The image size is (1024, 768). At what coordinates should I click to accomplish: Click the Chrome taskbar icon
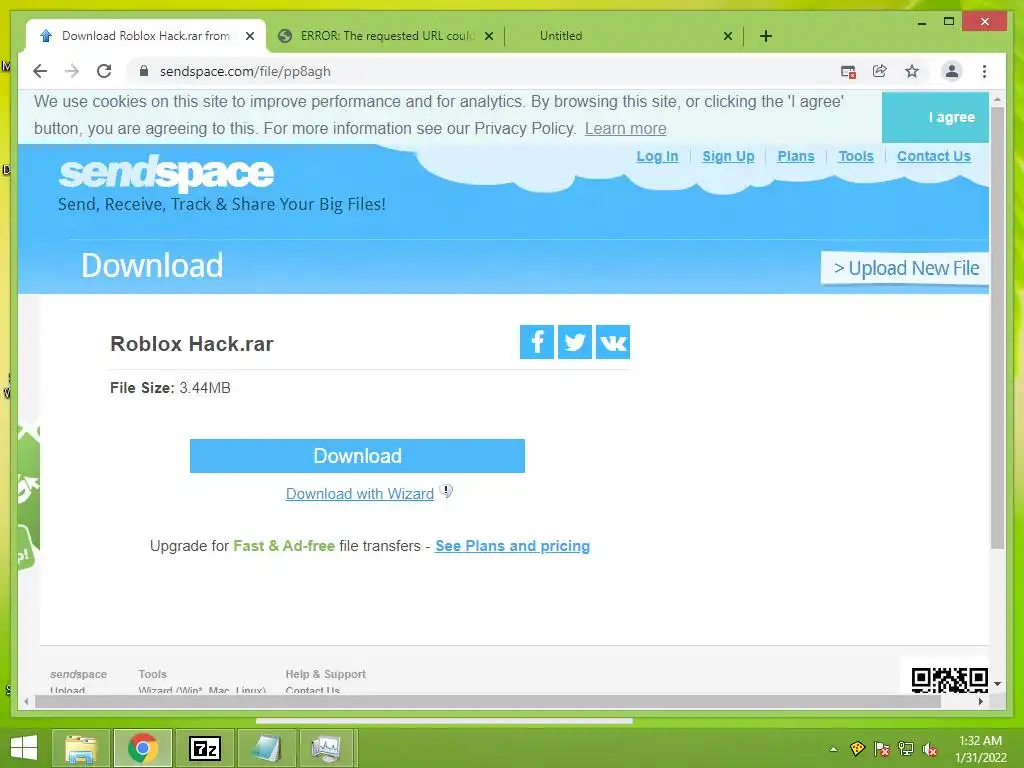tap(143, 748)
